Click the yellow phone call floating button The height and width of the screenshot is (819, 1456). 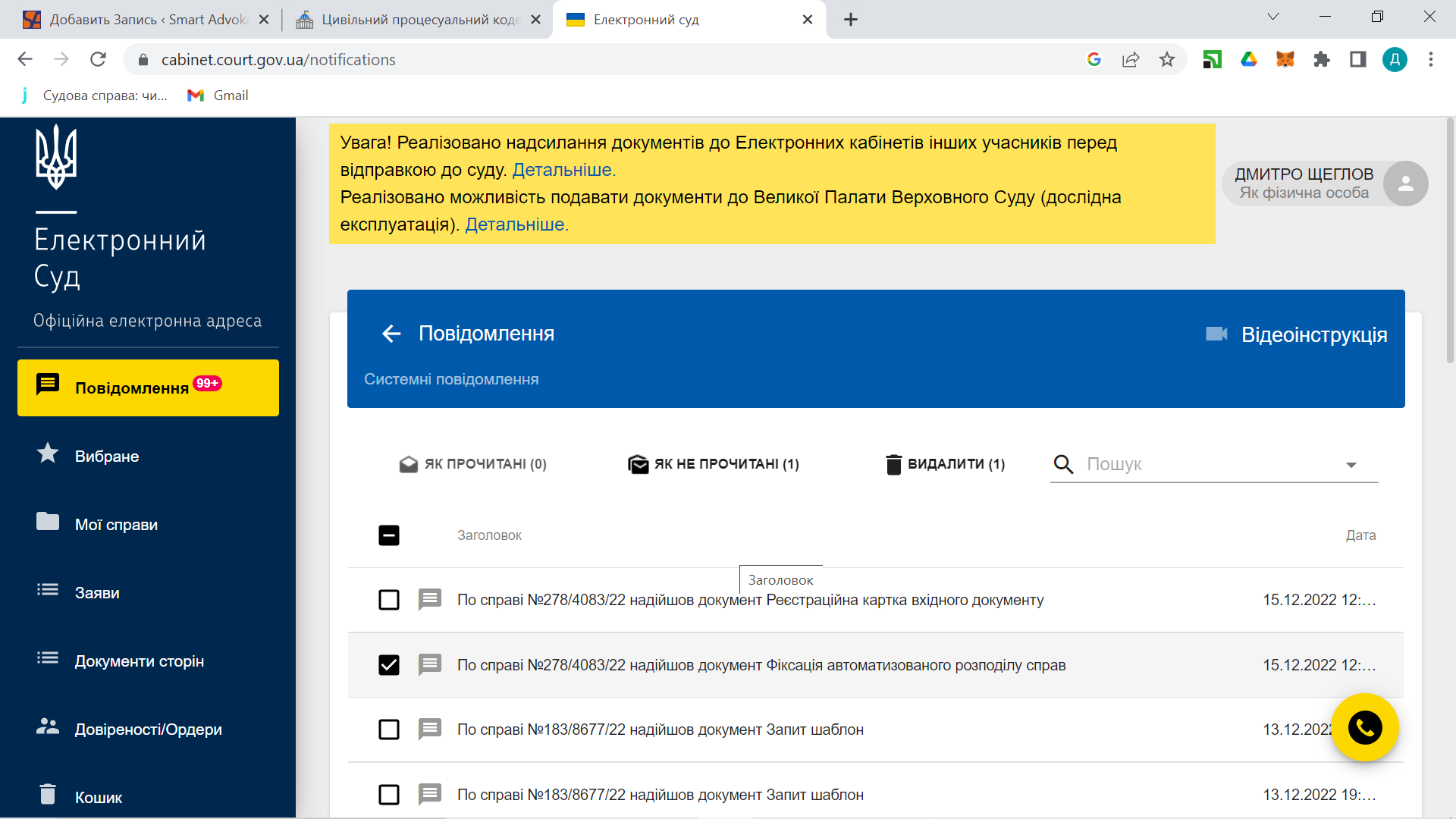tap(1364, 728)
